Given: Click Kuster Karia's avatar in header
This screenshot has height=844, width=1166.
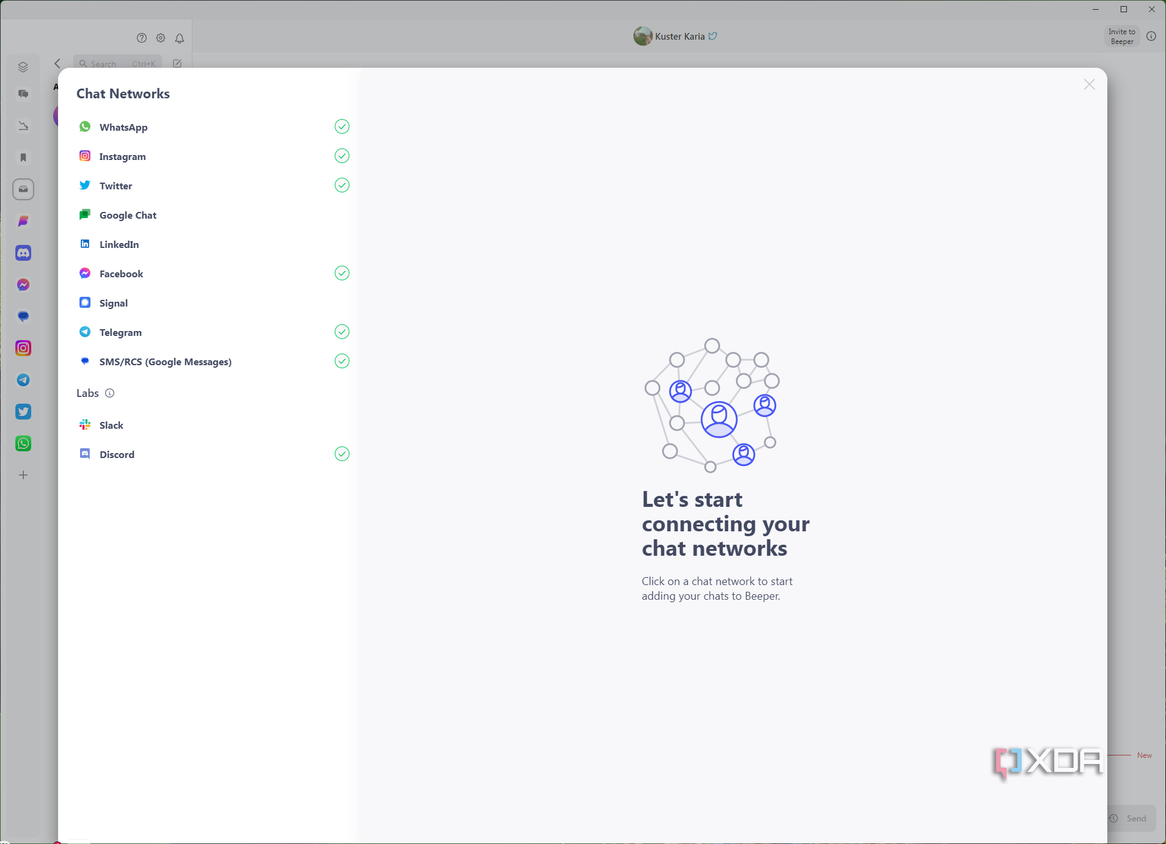Looking at the screenshot, I should click(642, 36).
